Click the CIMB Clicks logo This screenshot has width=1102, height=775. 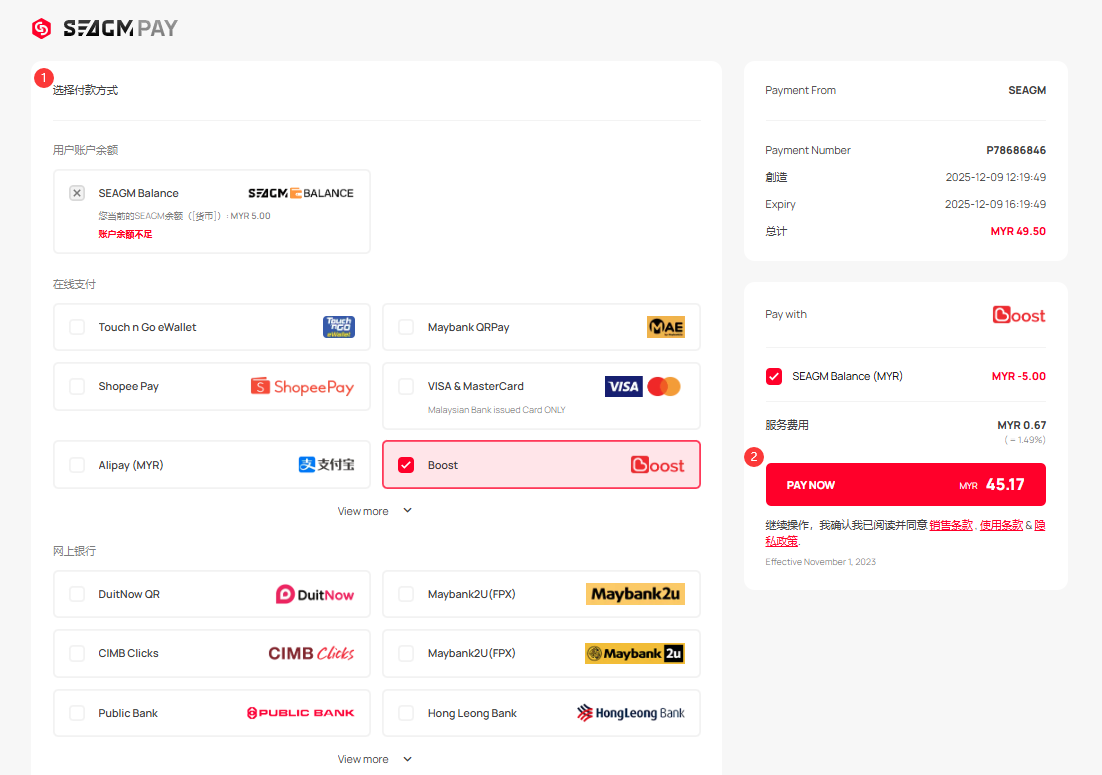(311, 653)
